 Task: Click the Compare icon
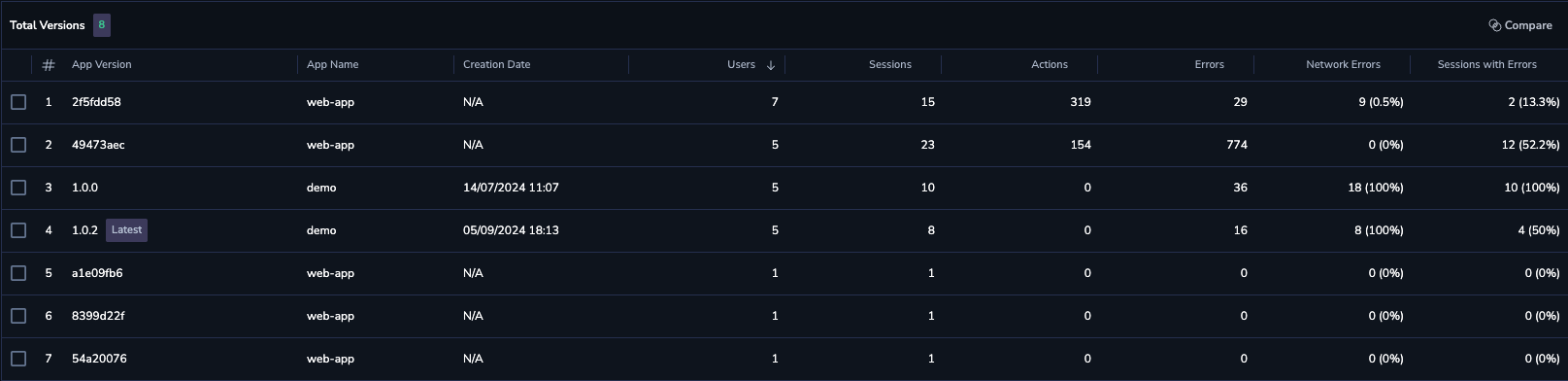point(1495,25)
